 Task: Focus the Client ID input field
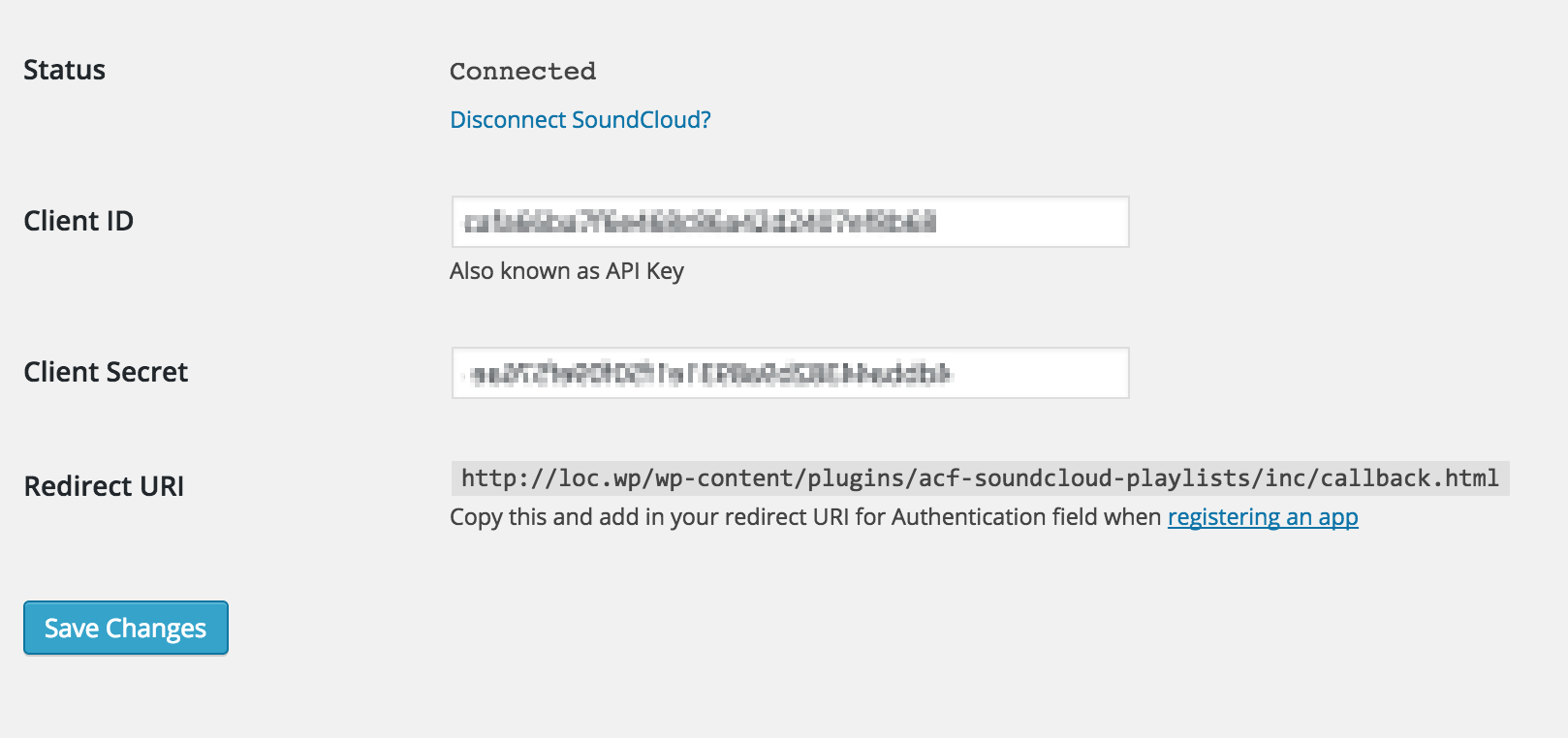(790, 222)
